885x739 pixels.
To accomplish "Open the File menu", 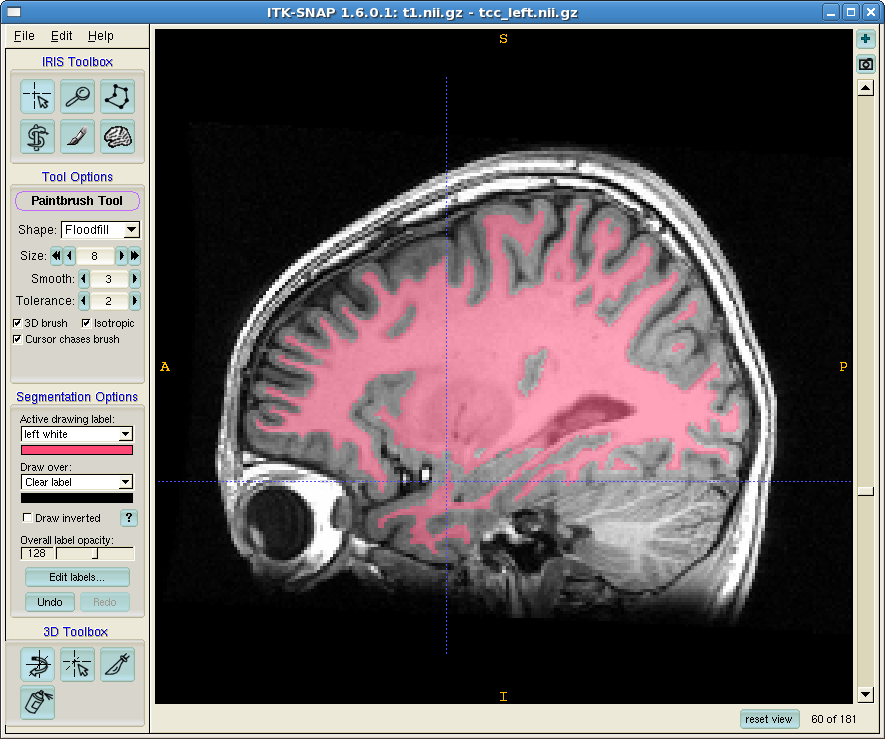I will (x=24, y=36).
